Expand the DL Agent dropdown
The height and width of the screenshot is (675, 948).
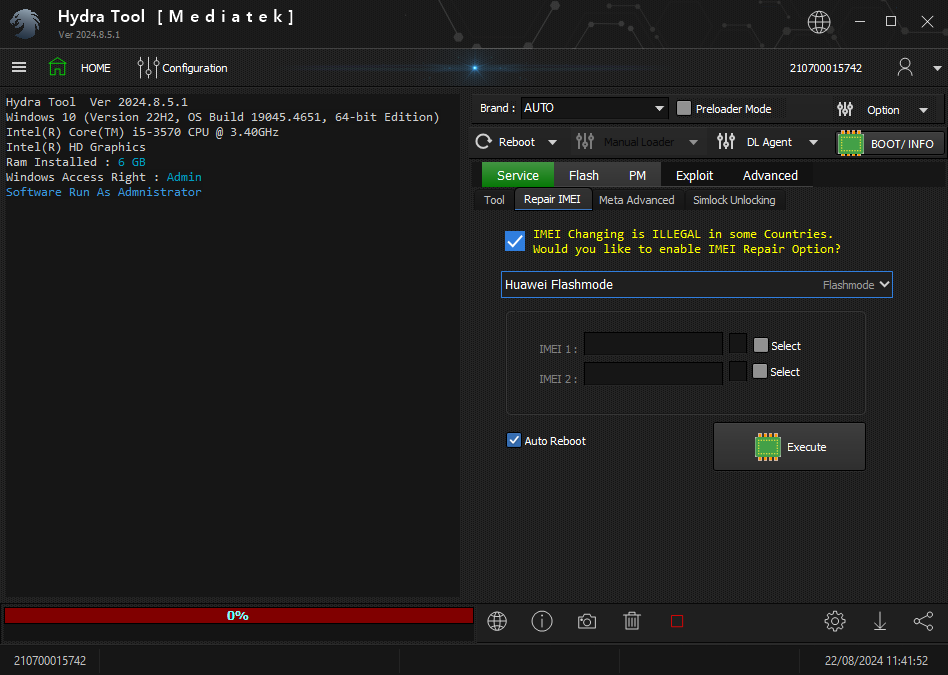[x=813, y=142]
